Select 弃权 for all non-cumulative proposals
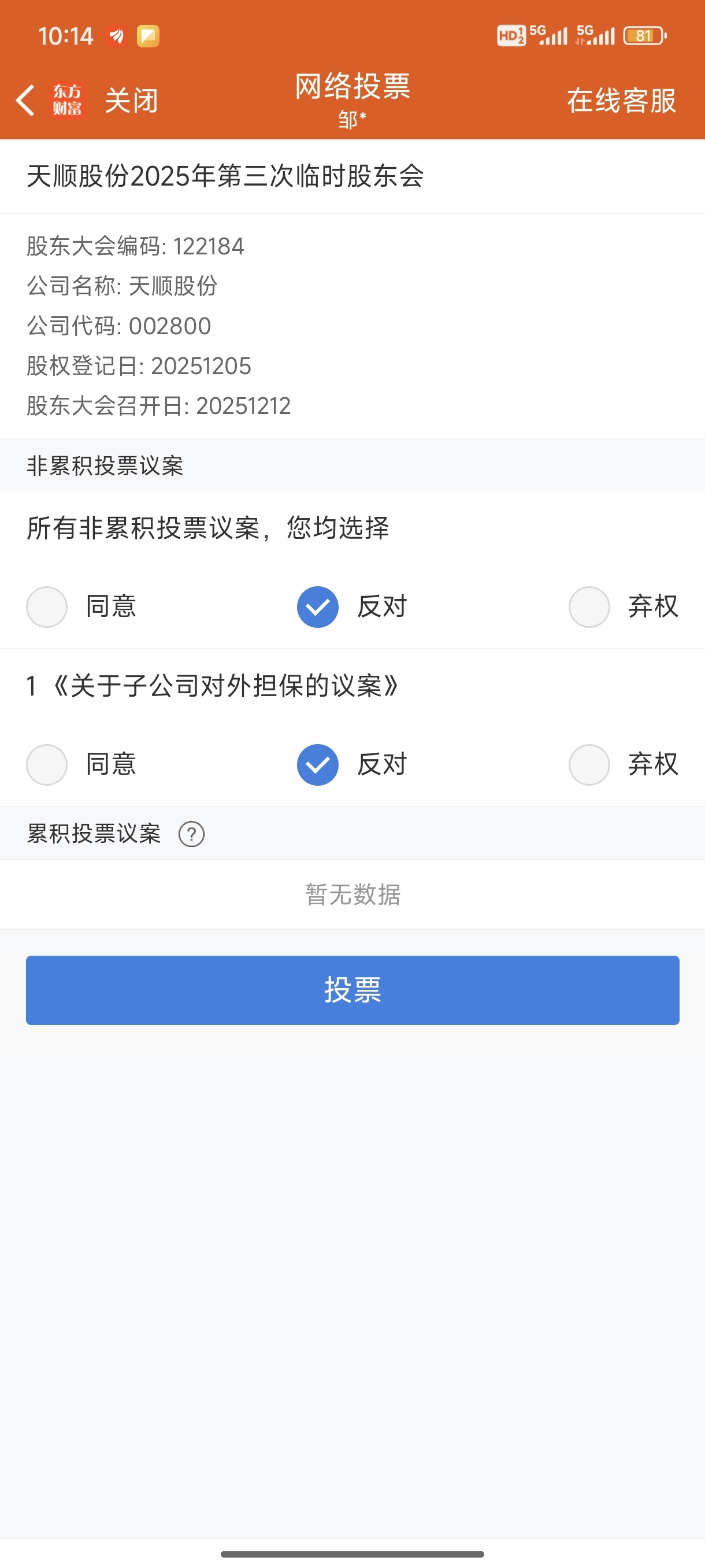This screenshot has width=705, height=1568. [x=589, y=607]
